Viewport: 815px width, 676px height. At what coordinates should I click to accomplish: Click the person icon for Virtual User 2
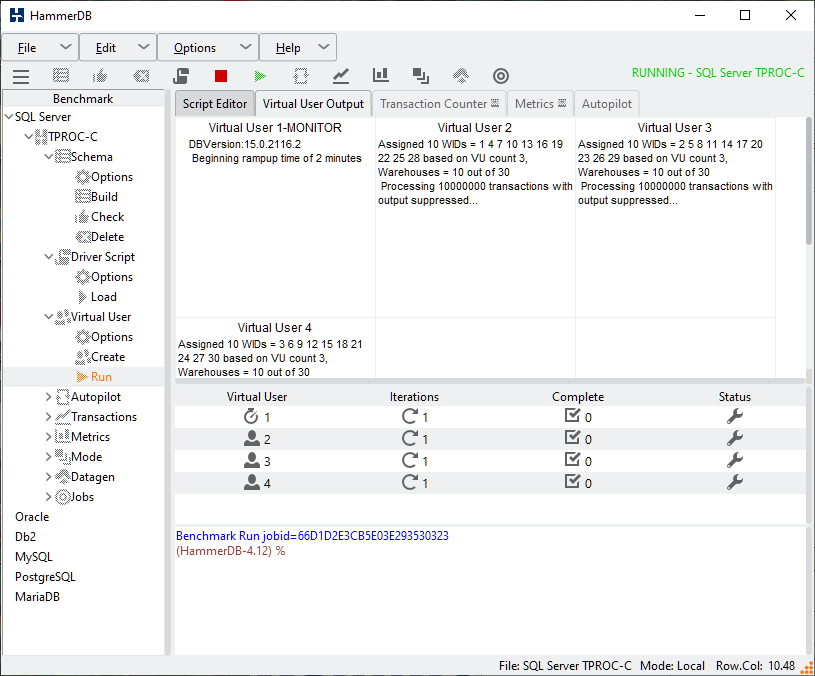point(252,438)
